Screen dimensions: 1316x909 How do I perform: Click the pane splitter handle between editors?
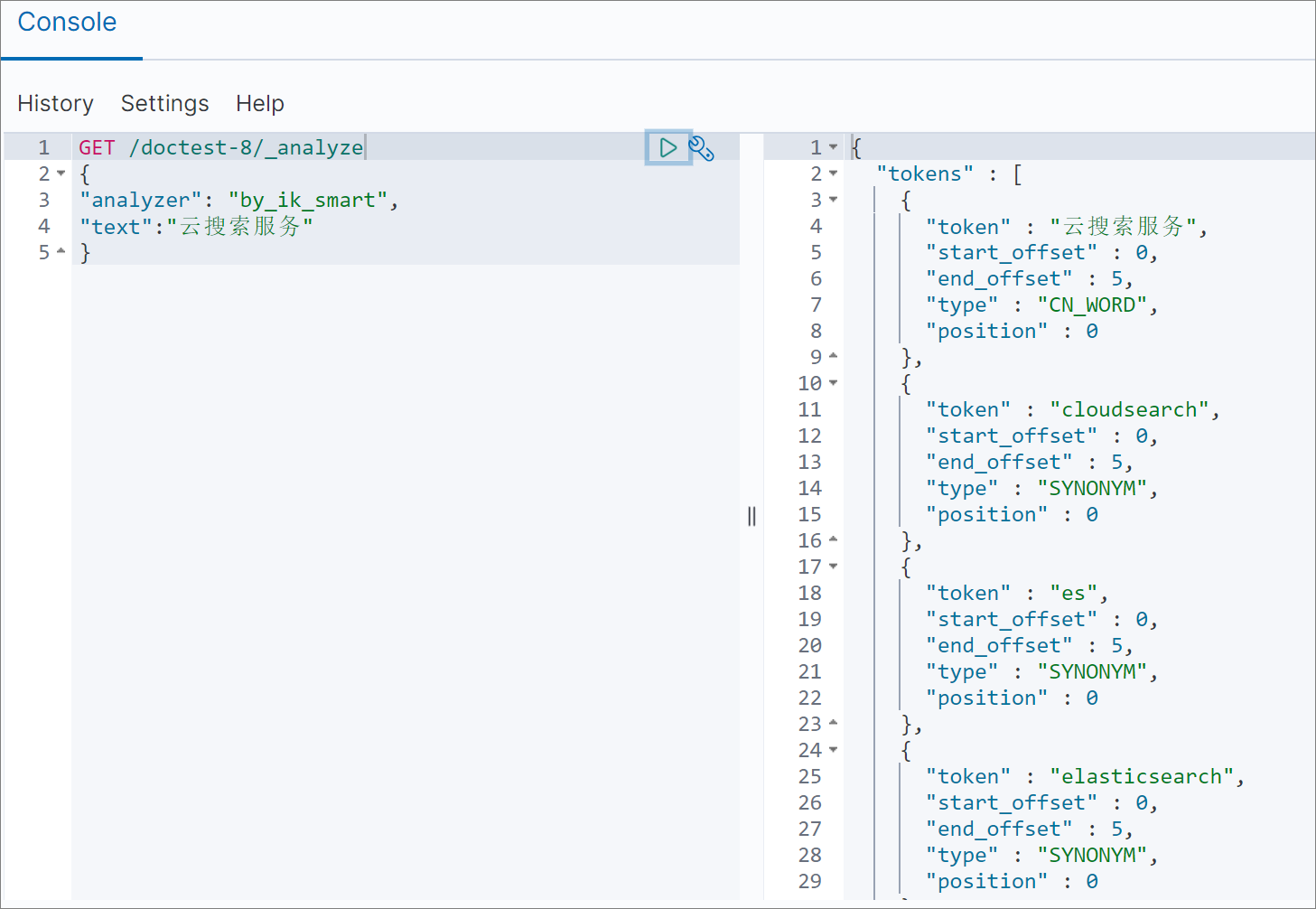pos(751,516)
